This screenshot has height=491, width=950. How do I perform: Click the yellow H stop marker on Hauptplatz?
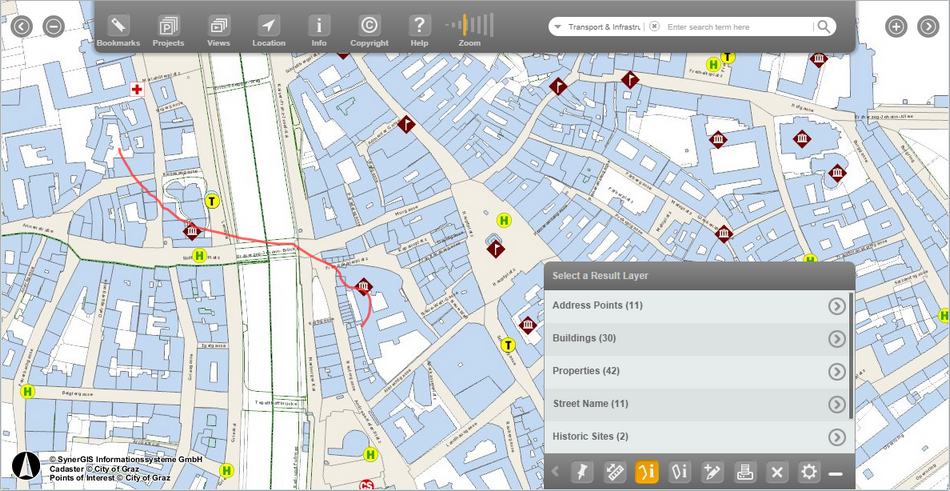click(x=503, y=221)
